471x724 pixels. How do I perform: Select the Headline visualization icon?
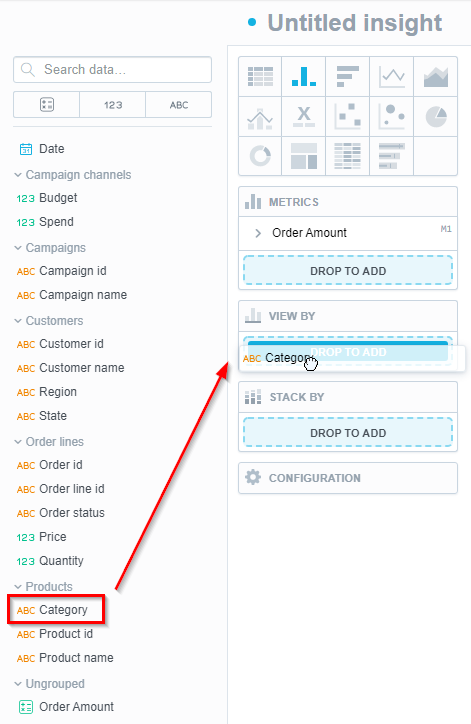click(x=304, y=116)
